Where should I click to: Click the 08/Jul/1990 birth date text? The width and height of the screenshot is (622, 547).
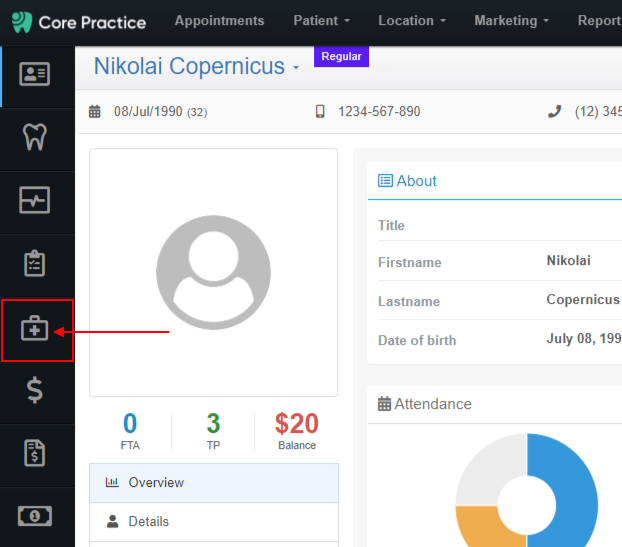click(148, 111)
